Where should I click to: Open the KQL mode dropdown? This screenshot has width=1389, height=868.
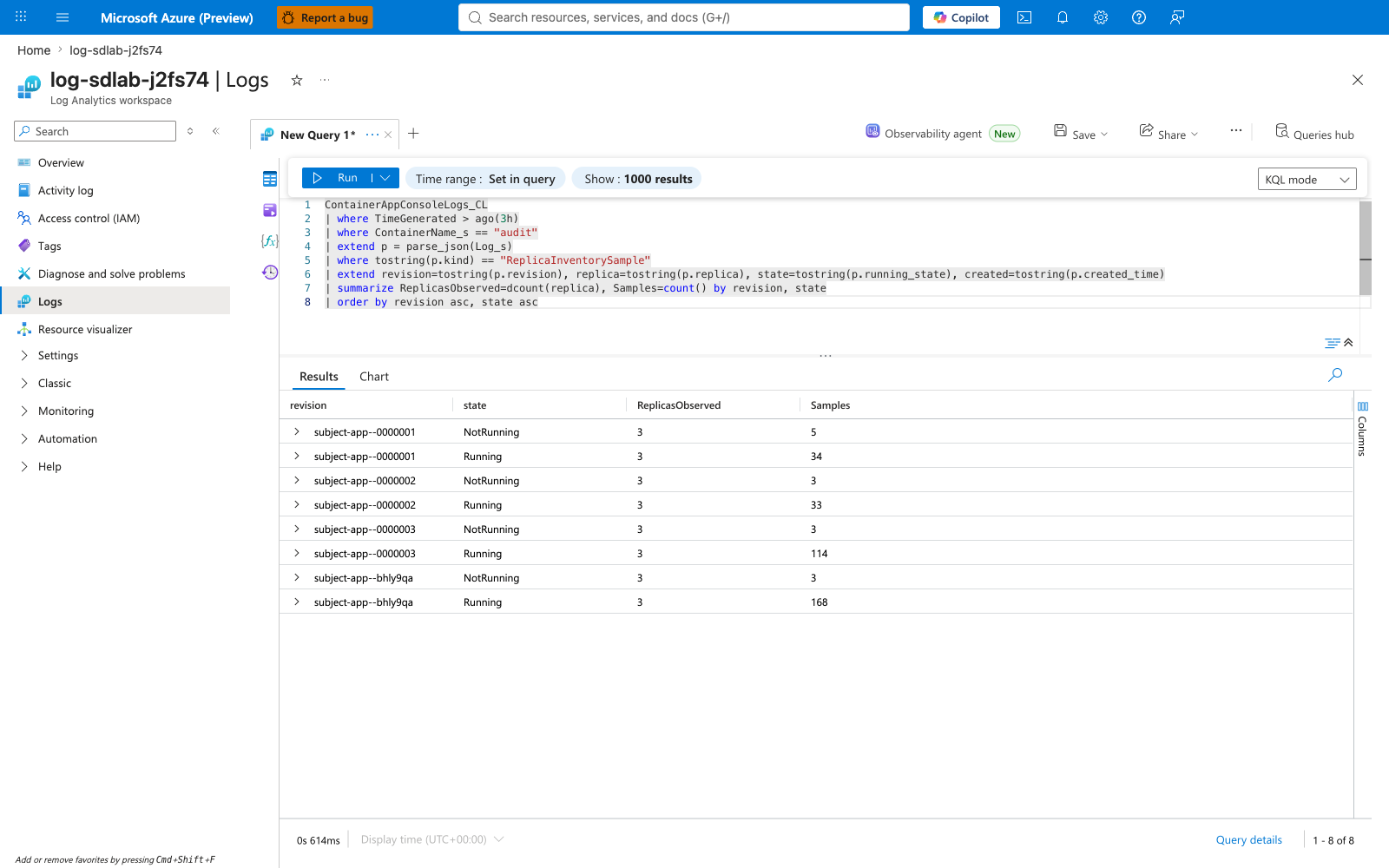click(x=1307, y=179)
